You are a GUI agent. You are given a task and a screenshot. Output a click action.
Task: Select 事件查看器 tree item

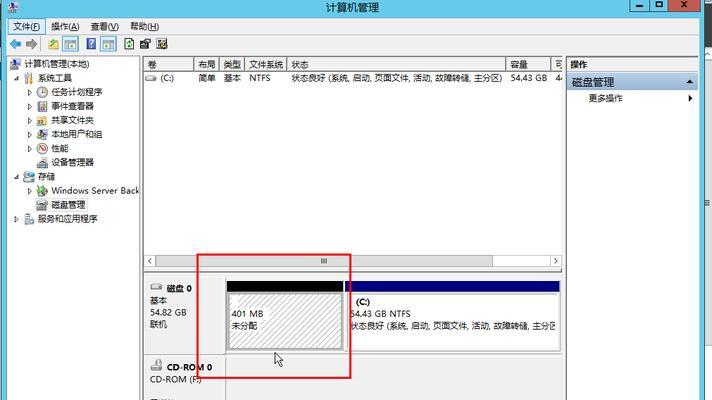click(72, 106)
